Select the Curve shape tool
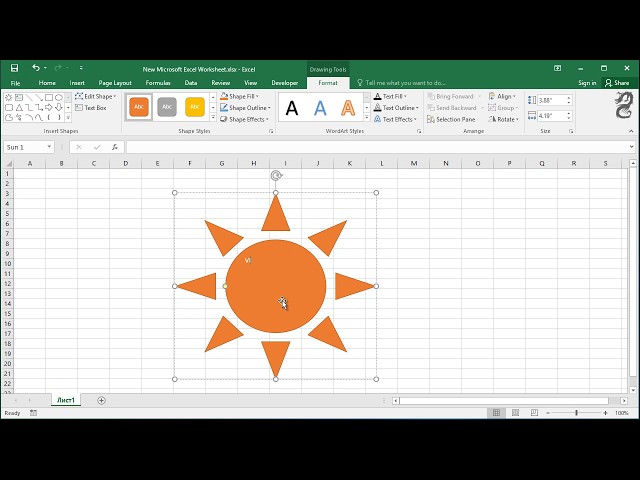Image resolution: width=640 pixels, height=480 pixels. click(39, 118)
